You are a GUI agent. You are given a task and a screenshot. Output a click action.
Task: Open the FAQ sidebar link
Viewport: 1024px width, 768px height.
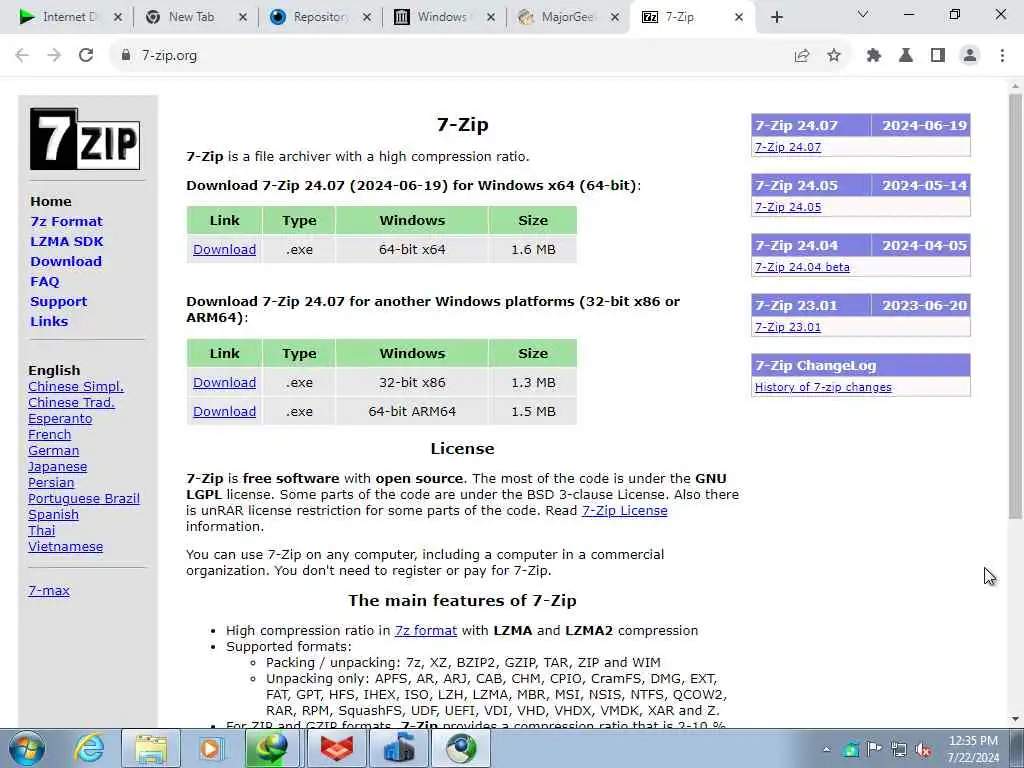pos(44,281)
